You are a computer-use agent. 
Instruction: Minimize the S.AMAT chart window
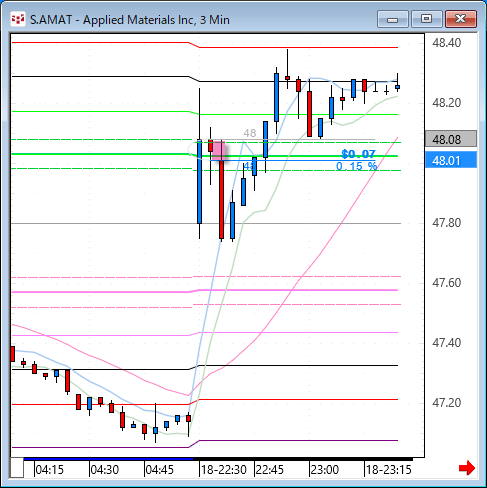393,19
